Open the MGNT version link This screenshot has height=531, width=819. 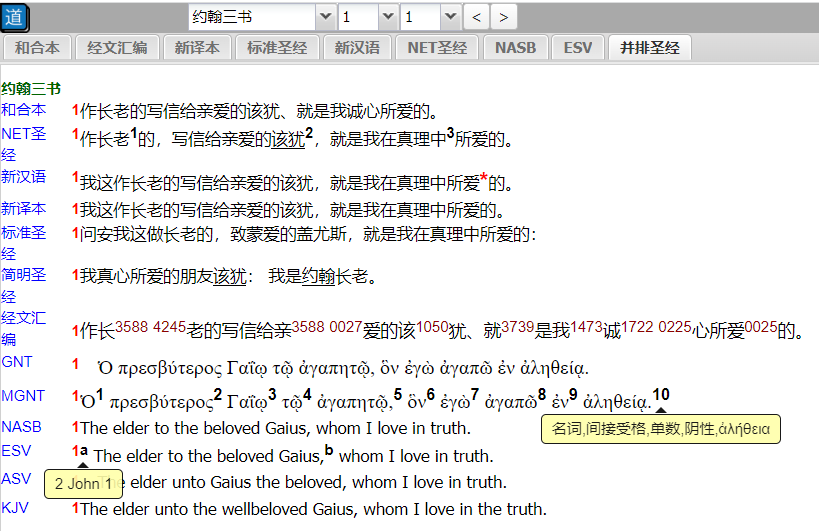point(23,395)
